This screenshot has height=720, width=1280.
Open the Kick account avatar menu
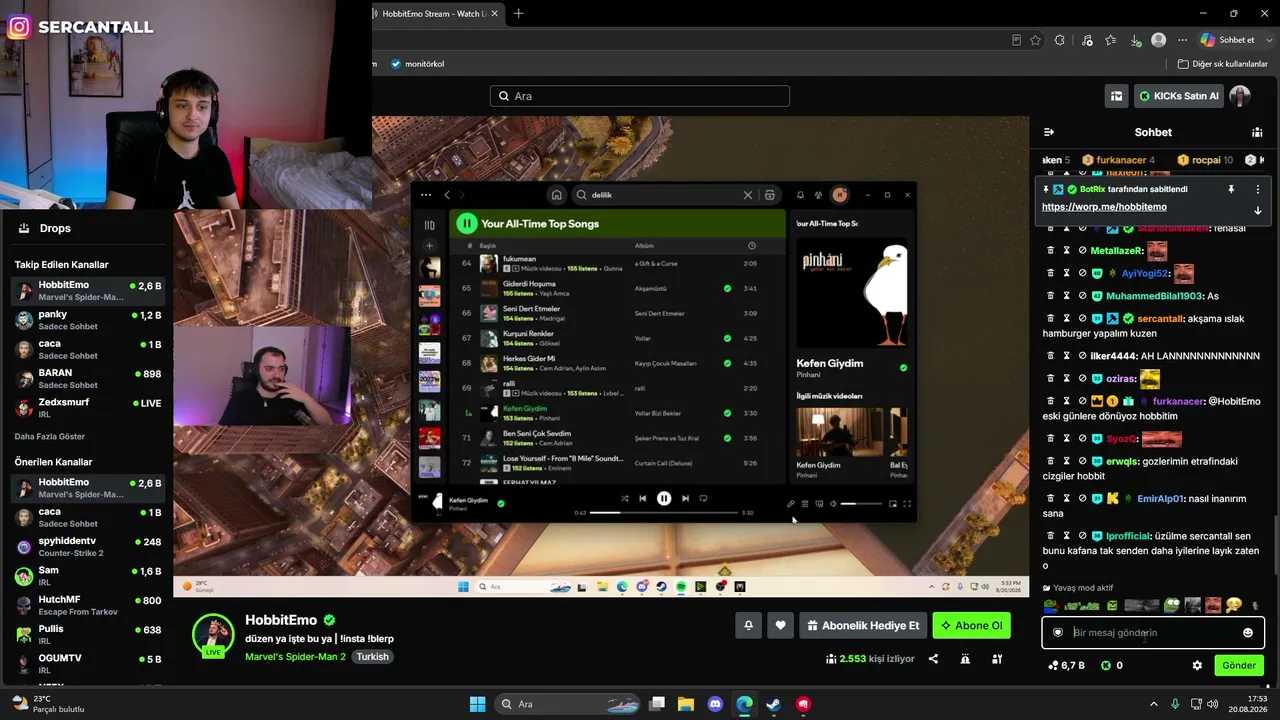pyautogui.click(x=1240, y=96)
